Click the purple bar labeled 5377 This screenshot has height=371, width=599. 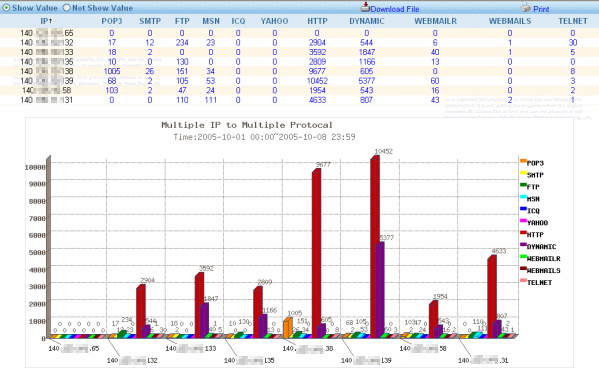379,290
